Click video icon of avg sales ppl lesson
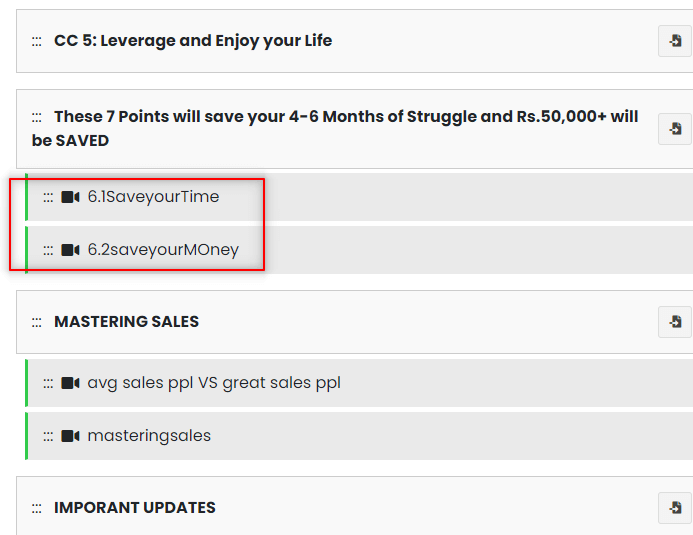 coord(70,383)
